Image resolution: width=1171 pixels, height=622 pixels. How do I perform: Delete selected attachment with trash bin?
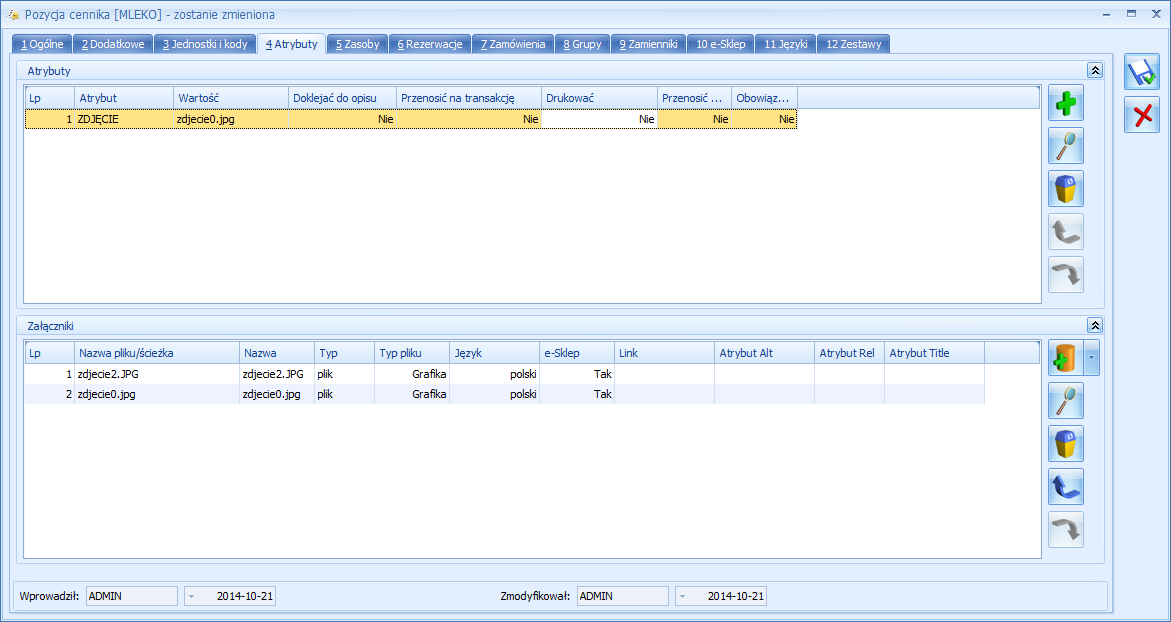click(1066, 444)
